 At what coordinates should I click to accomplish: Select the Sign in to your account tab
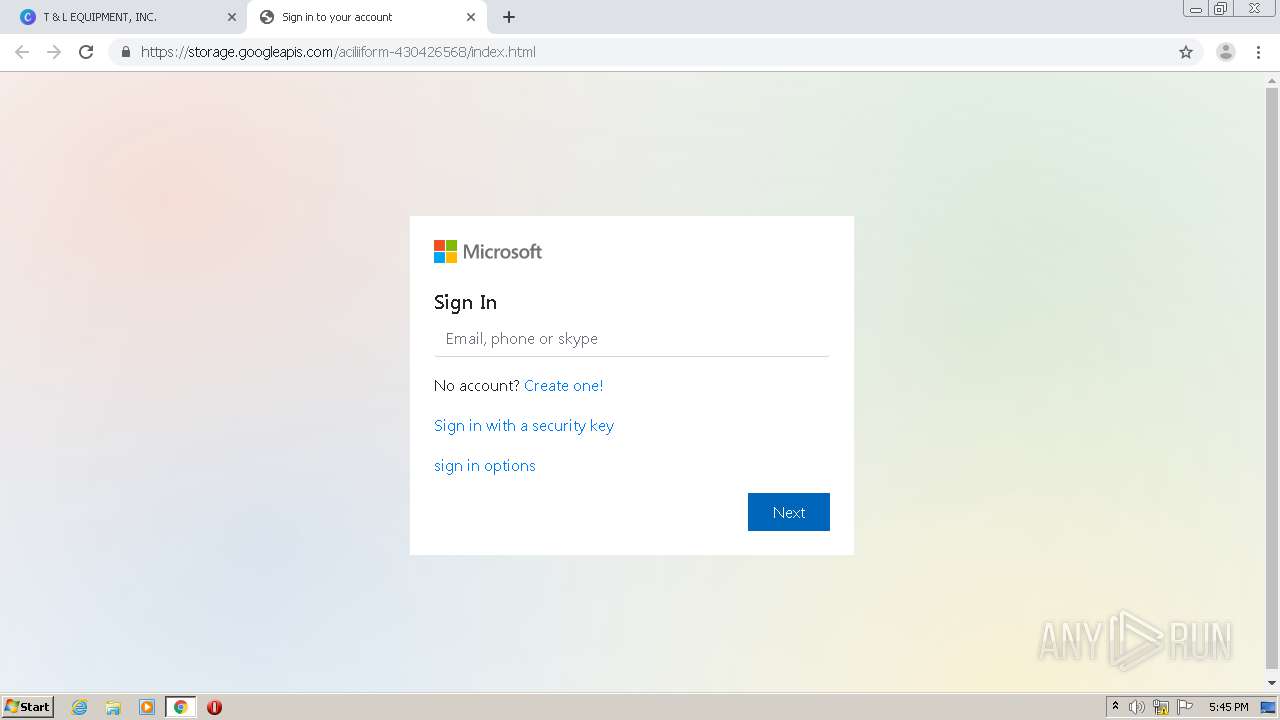(367, 17)
